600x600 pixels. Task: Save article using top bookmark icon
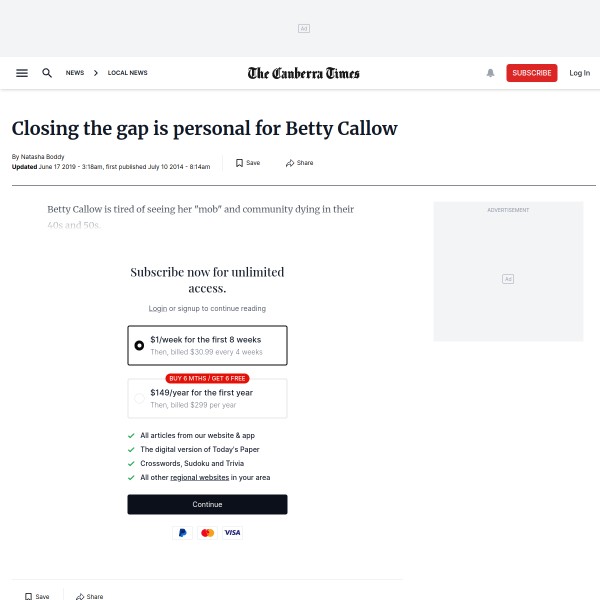point(240,163)
